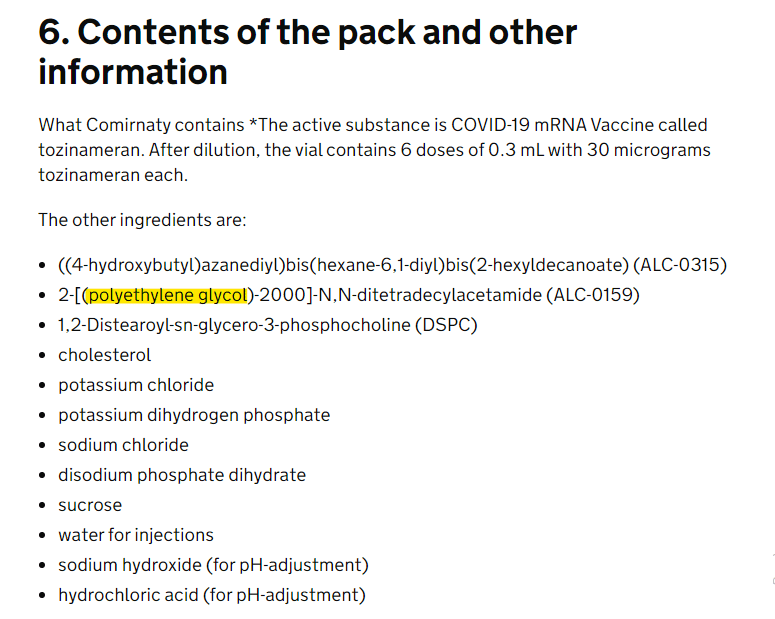Click "potassium dihydrogen phosphate" list item
Image resolution: width=775 pixels, height=619 pixels.
194,415
